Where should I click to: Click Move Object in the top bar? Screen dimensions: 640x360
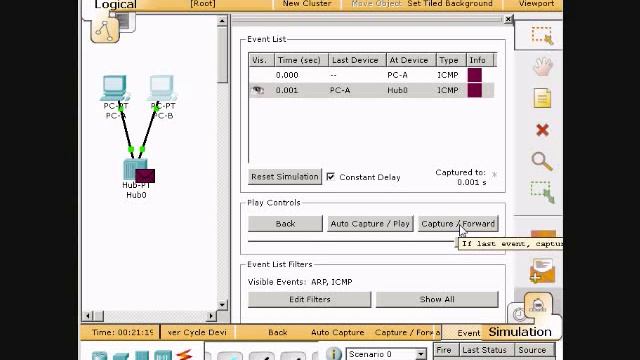point(376,4)
